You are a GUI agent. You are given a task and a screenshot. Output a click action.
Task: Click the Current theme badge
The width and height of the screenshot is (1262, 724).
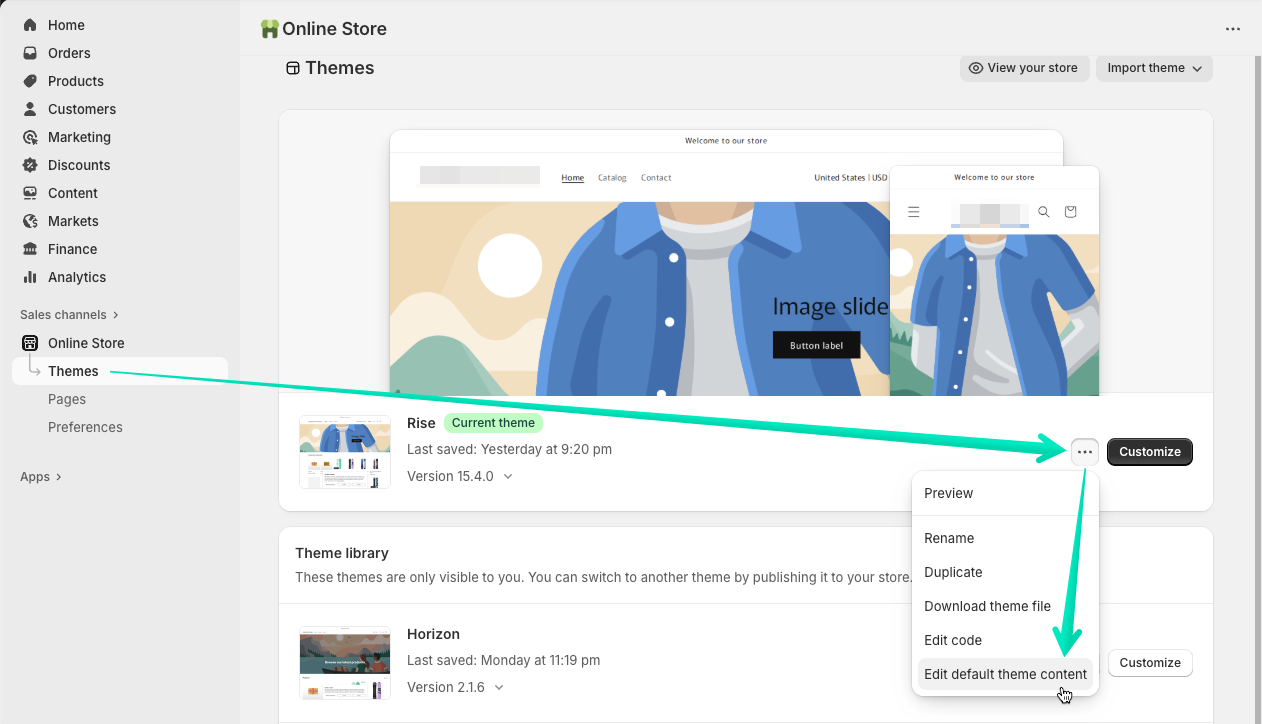(493, 423)
